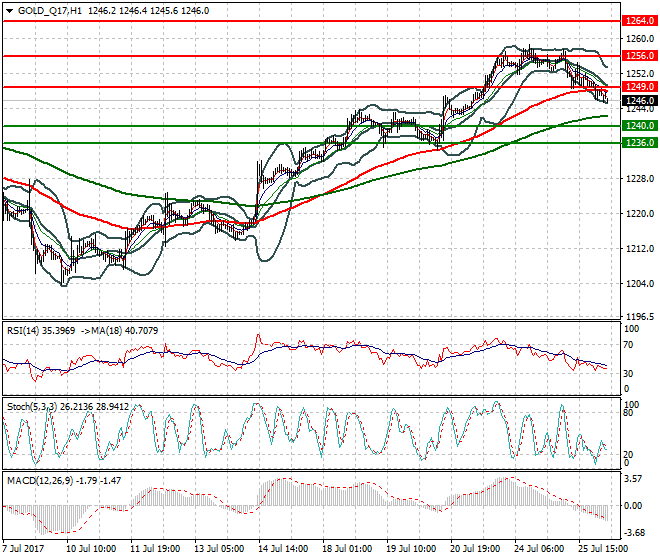Select the RSI scale level 30

[x=628, y=373]
